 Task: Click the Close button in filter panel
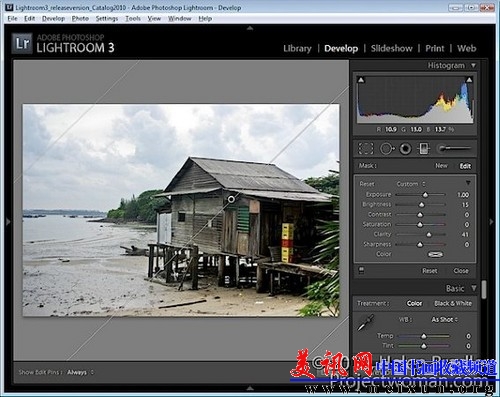461,271
